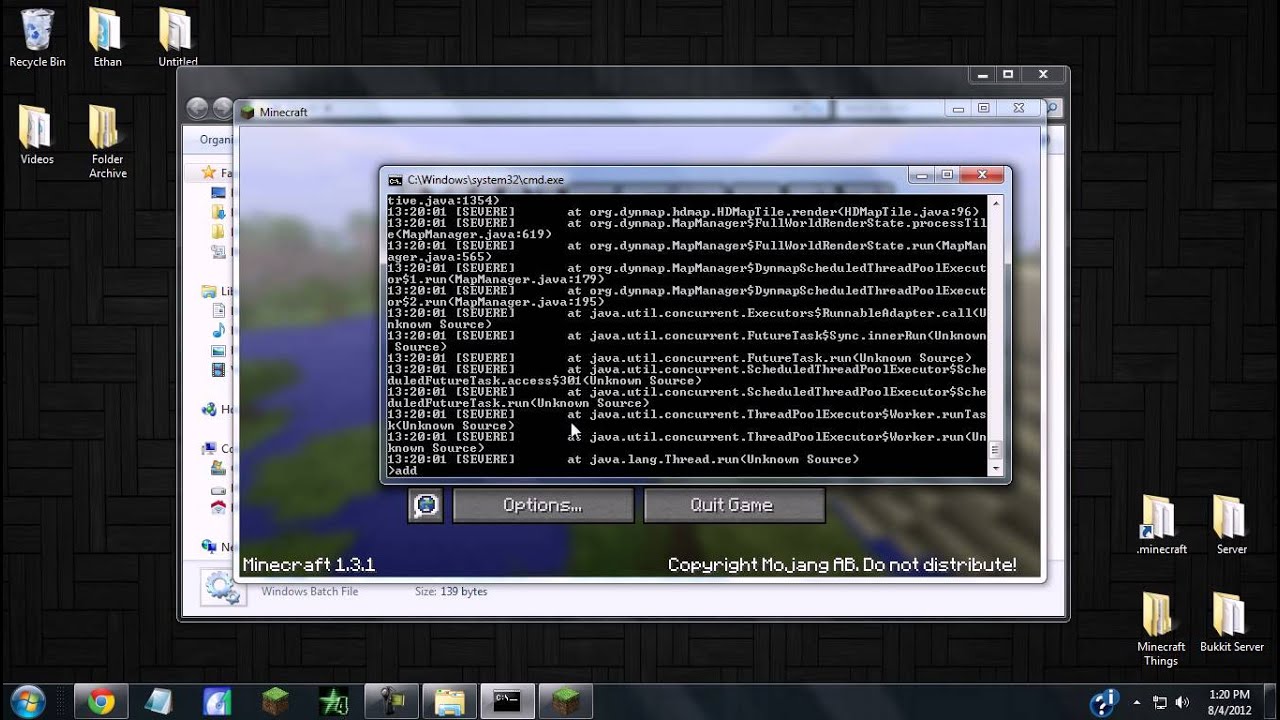Minimize the Minecraft window

click(x=958, y=108)
